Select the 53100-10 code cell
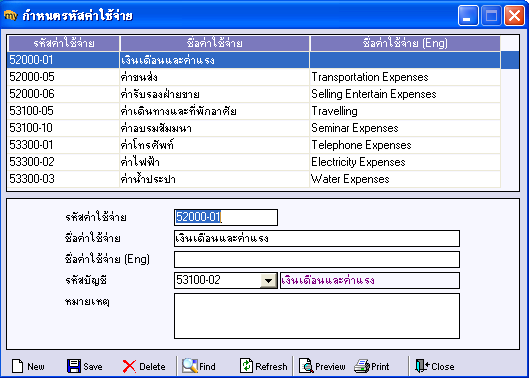Screen dimensions: 529x378 pos(63,128)
